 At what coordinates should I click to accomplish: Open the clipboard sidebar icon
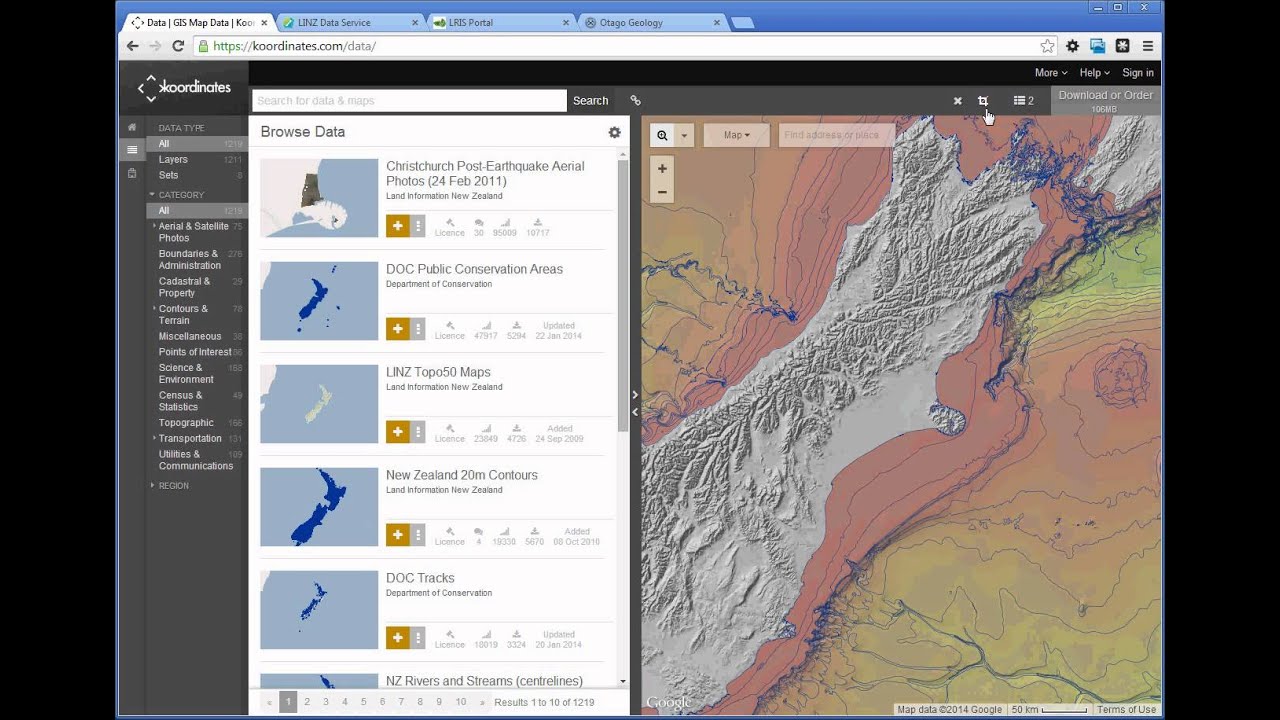coord(131,173)
